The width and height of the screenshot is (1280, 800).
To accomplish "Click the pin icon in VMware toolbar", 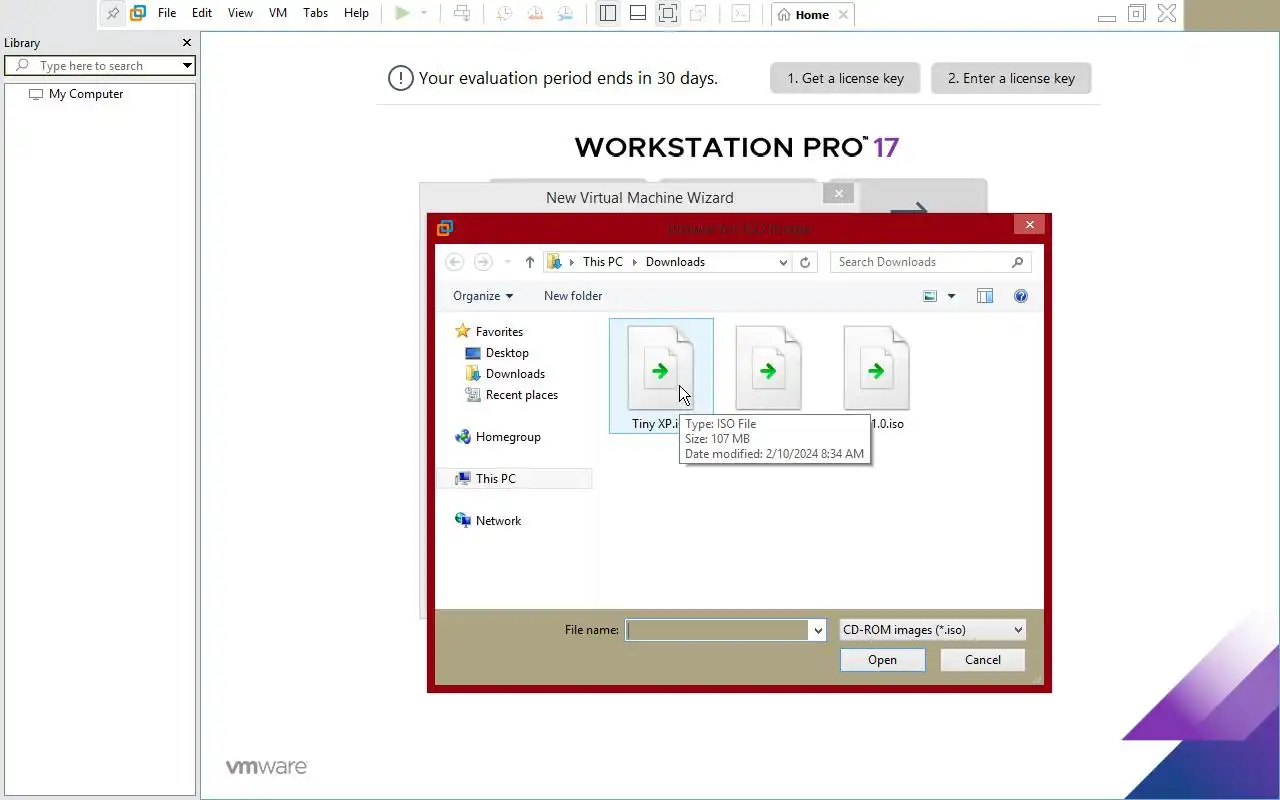I will coord(113,14).
